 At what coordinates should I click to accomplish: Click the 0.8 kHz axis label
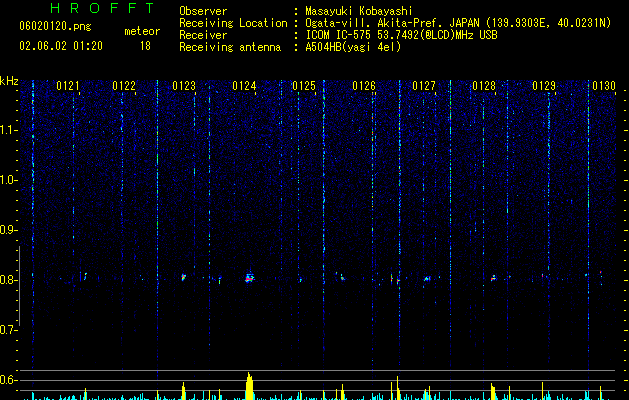coord(8,280)
